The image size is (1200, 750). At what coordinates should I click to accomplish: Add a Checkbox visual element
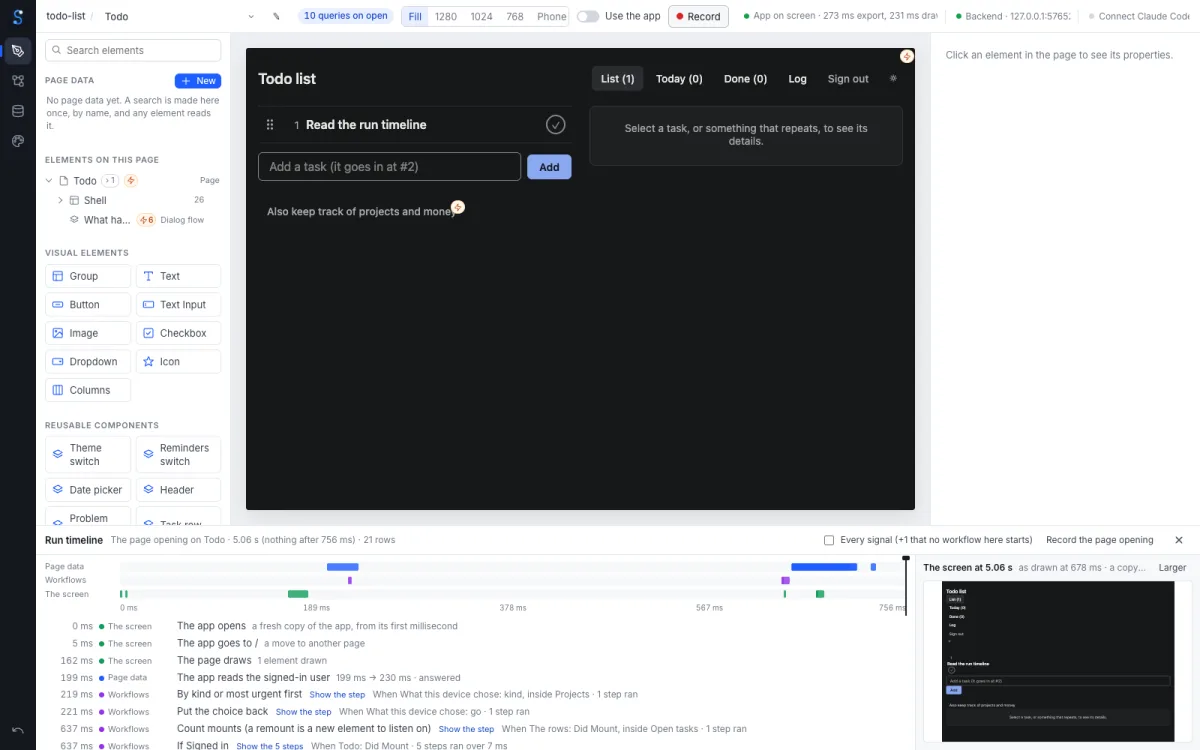click(x=178, y=333)
